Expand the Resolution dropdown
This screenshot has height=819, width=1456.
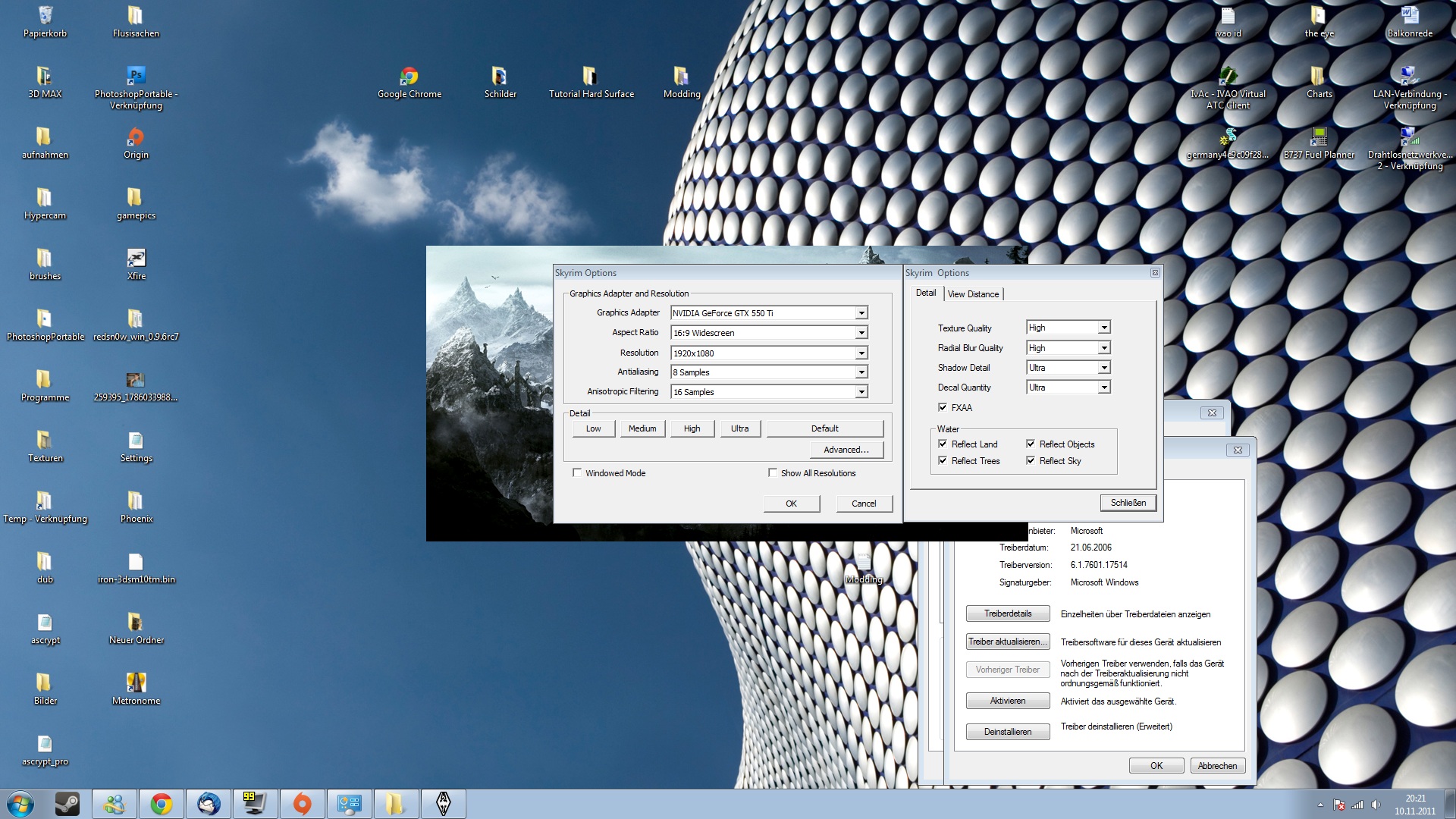tap(861, 353)
